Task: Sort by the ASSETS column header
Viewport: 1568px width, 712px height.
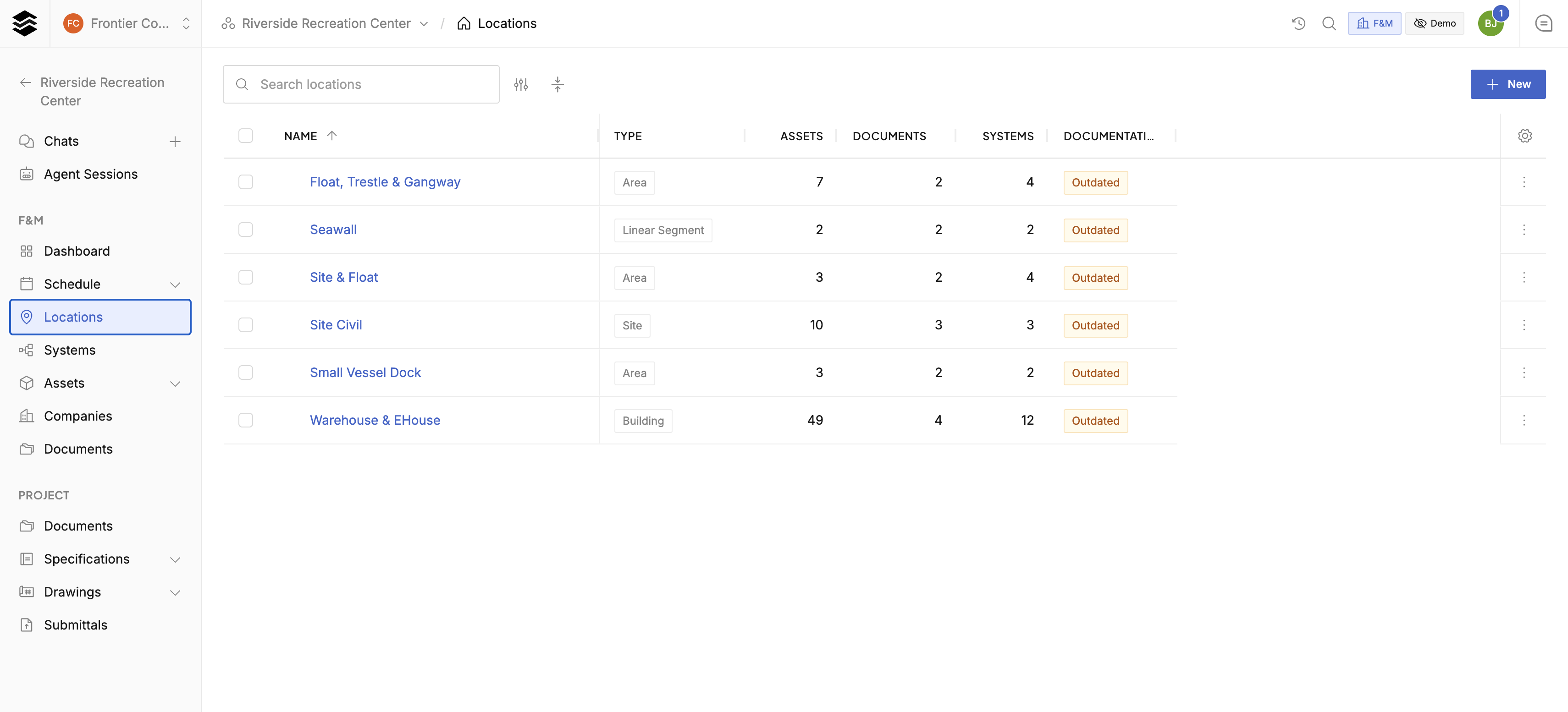Action: click(801, 137)
